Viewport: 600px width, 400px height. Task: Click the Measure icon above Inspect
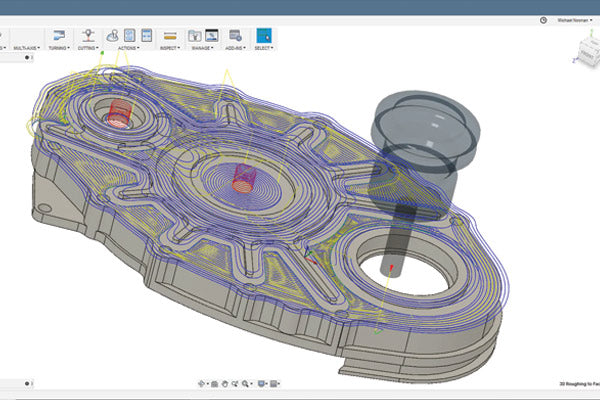(x=171, y=35)
